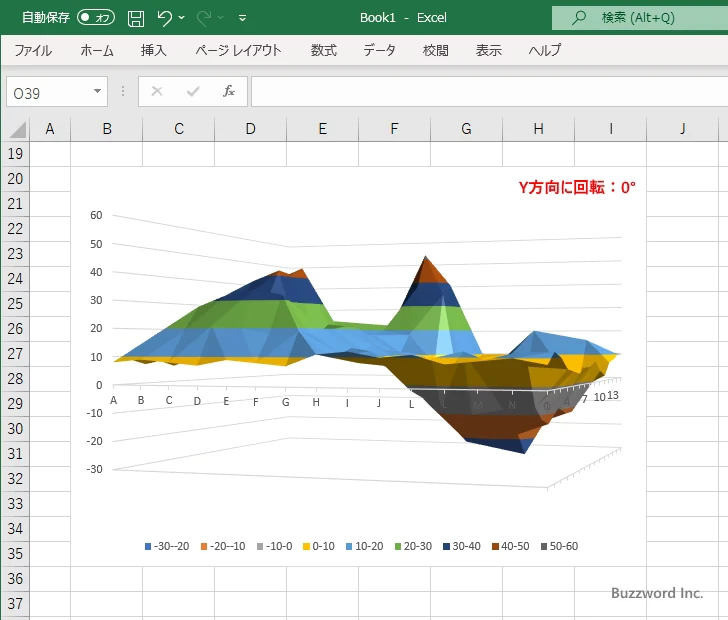
Task: Click the vertical axis label 60
Action: pyautogui.click(x=96, y=215)
